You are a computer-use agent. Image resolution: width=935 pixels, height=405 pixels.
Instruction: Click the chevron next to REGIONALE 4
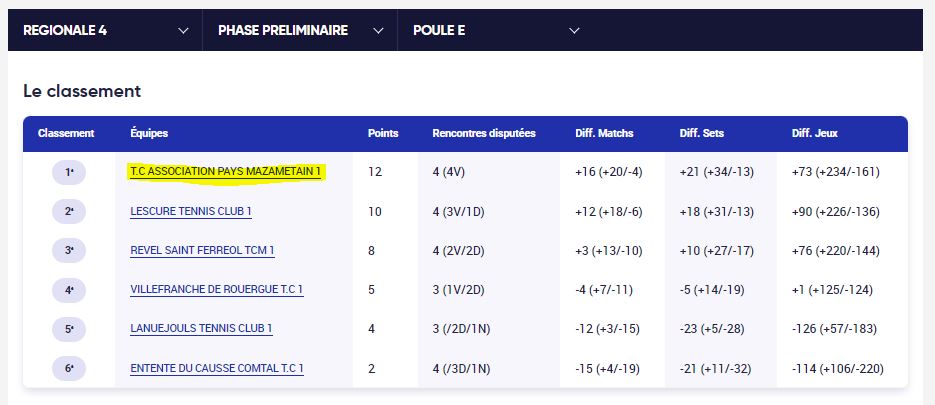183,31
